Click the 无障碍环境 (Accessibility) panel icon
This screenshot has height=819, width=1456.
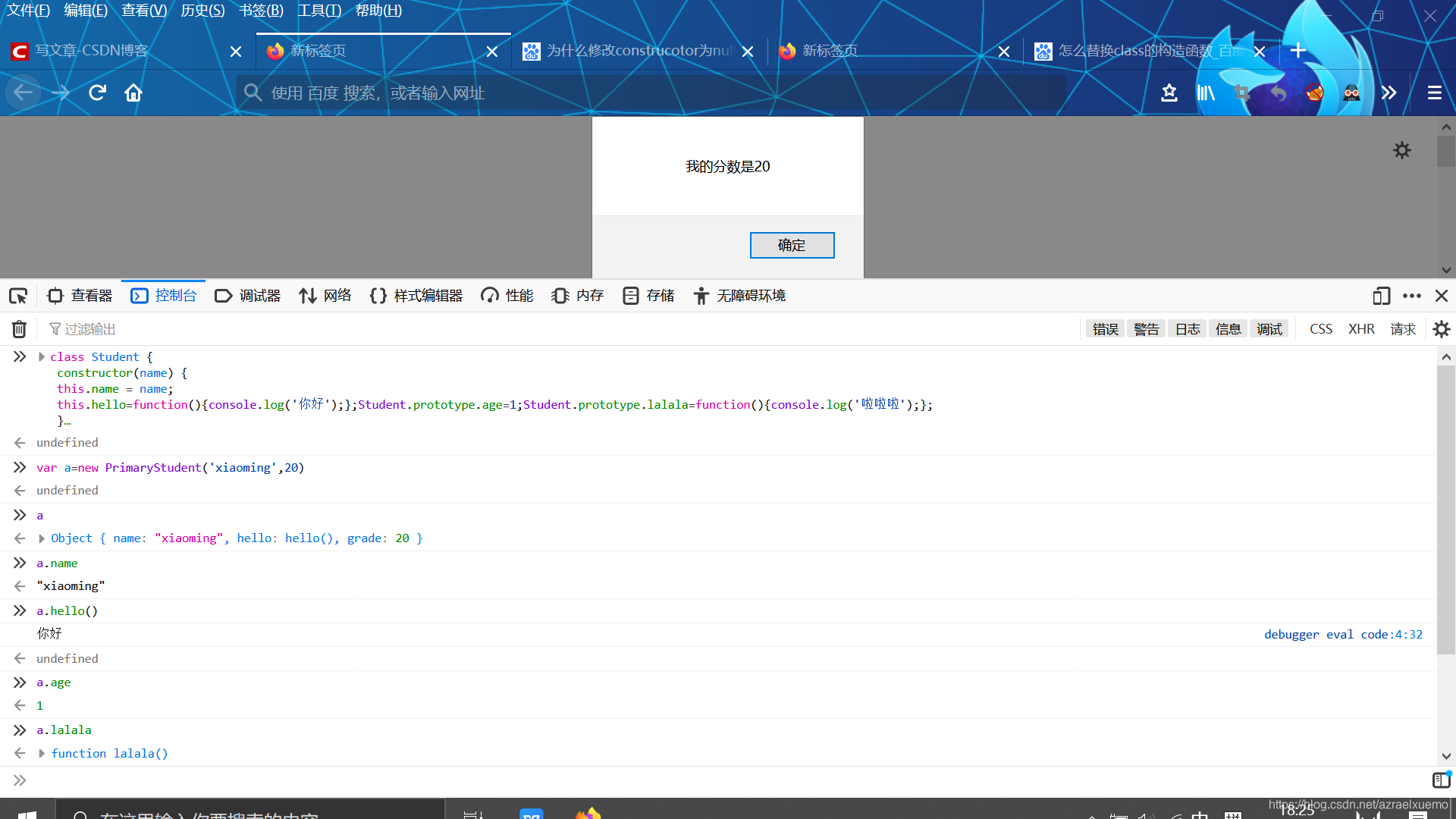(x=701, y=295)
